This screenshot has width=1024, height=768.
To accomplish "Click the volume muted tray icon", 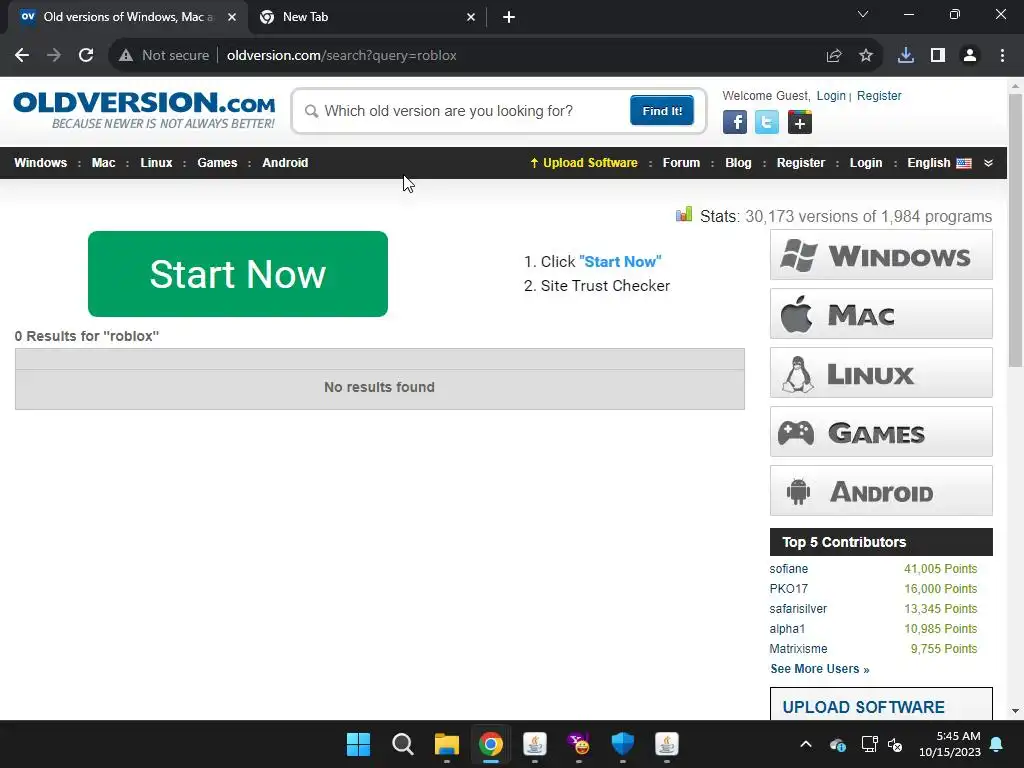I will pyautogui.click(x=895, y=744).
